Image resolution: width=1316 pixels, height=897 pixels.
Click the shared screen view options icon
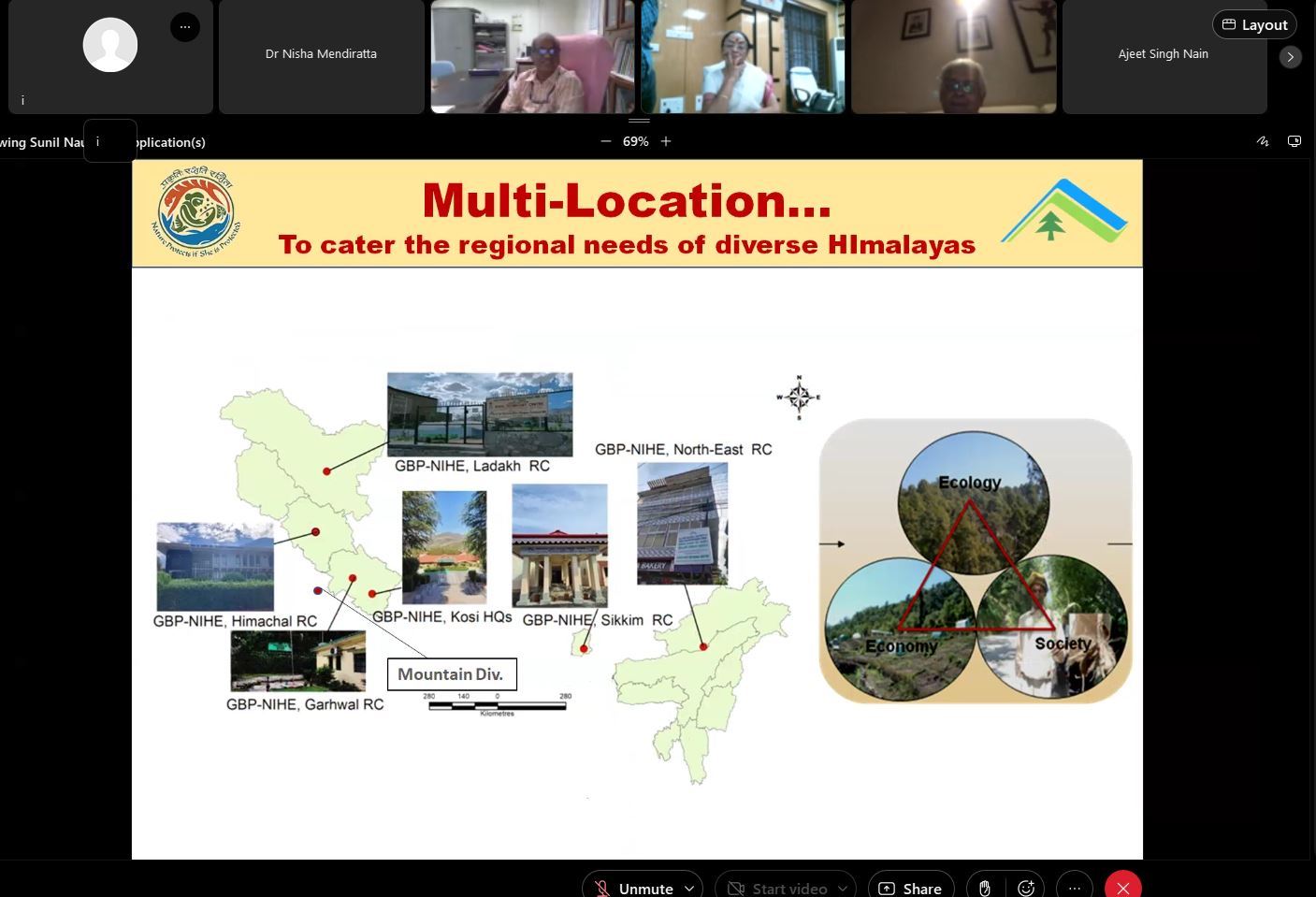pos(1294,141)
